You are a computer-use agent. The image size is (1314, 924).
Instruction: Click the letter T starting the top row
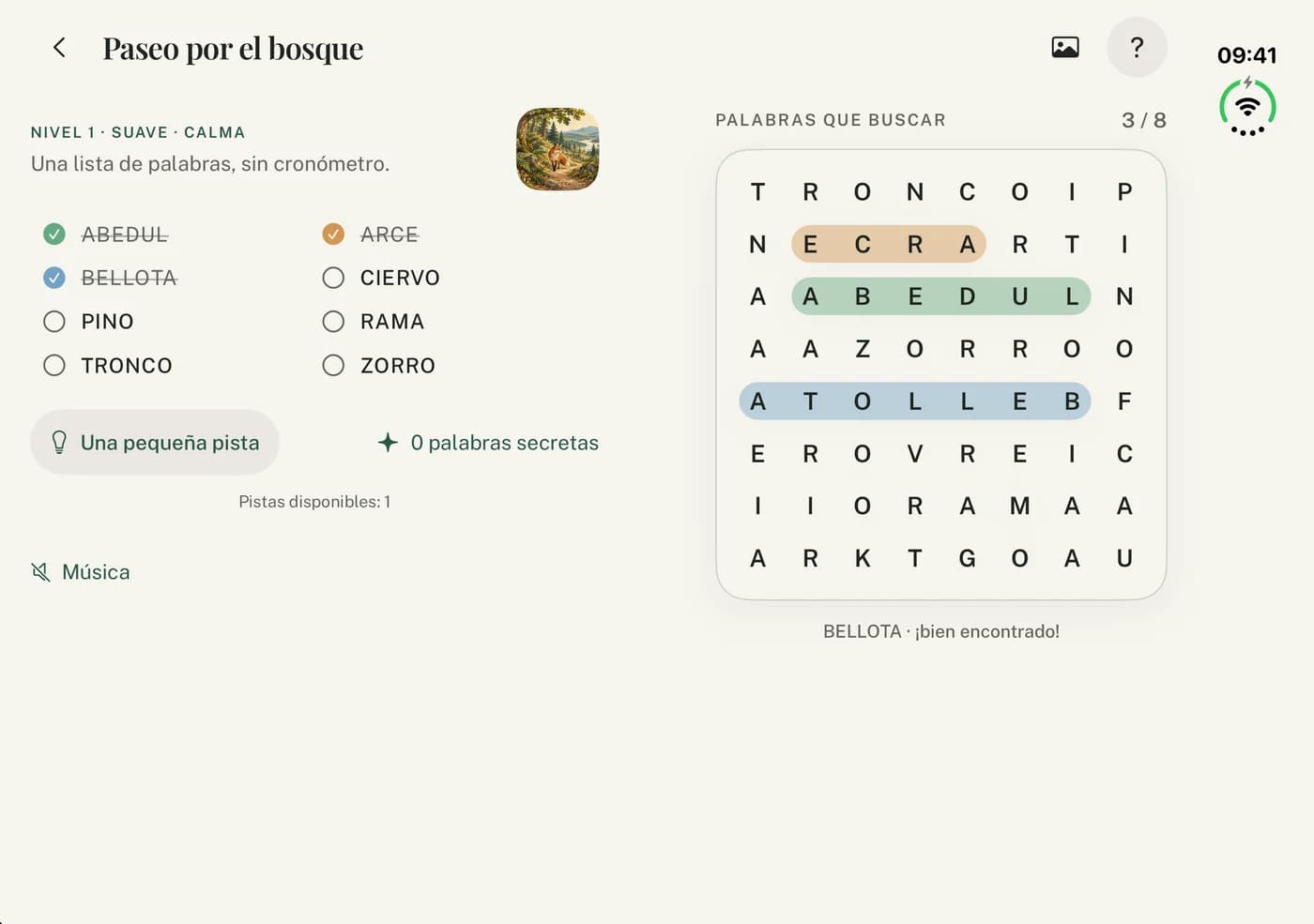pyautogui.click(x=757, y=192)
